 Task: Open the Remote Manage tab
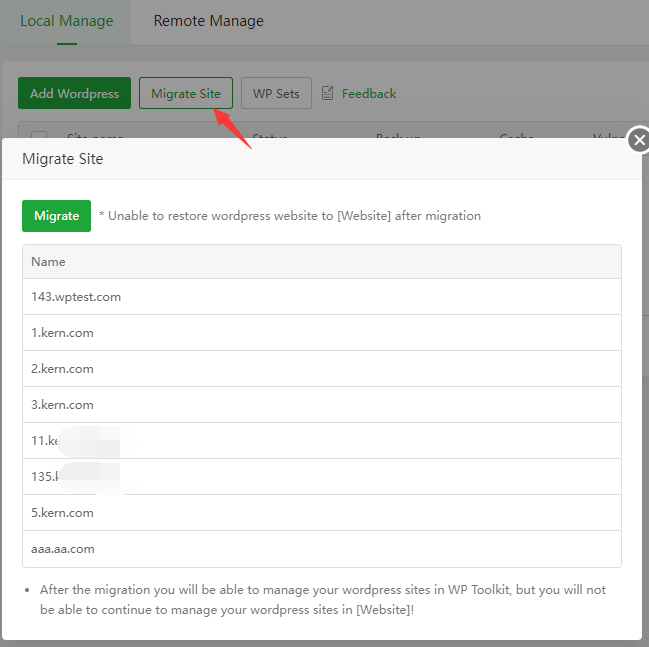208,21
